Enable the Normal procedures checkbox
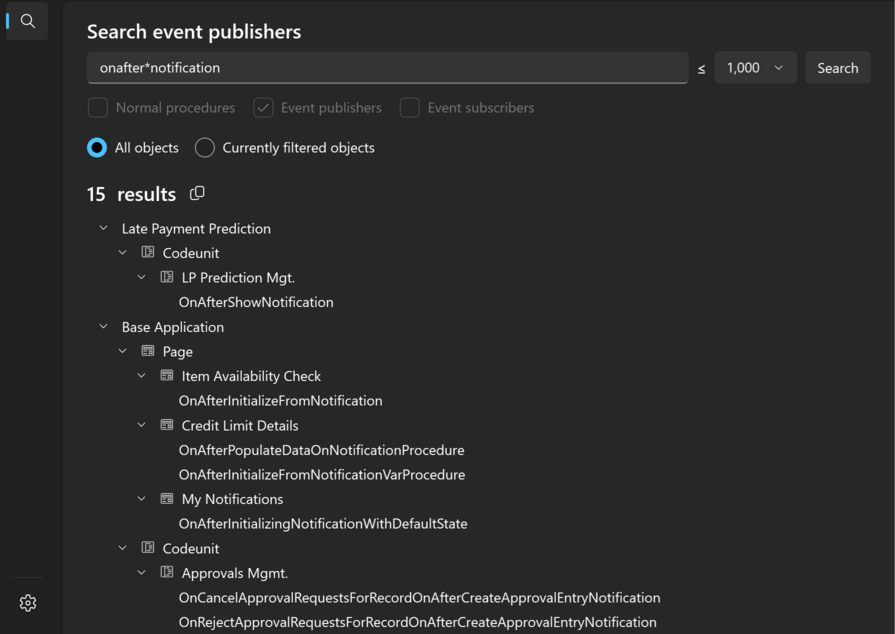Image resolution: width=895 pixels, height=634 pixels. [x=98, y=107]
